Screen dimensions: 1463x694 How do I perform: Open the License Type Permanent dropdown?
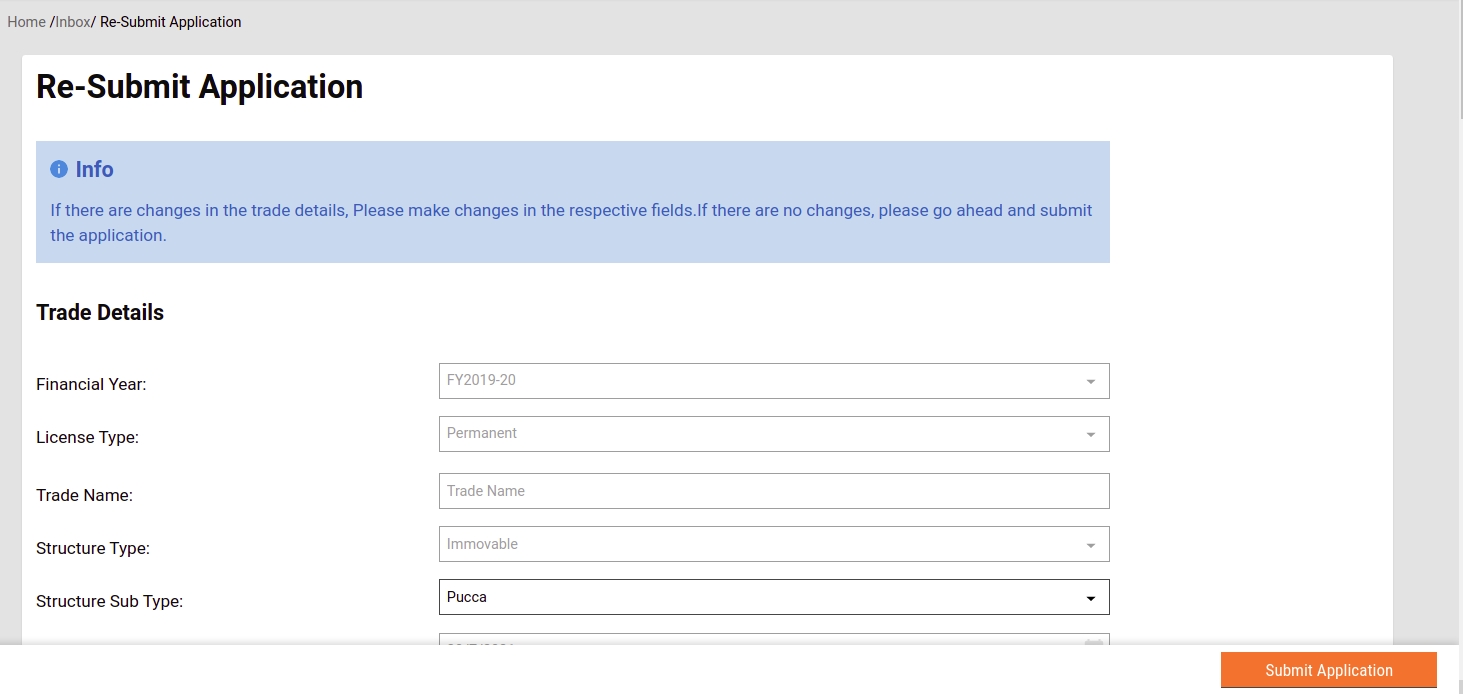click(x=760, y=434)
